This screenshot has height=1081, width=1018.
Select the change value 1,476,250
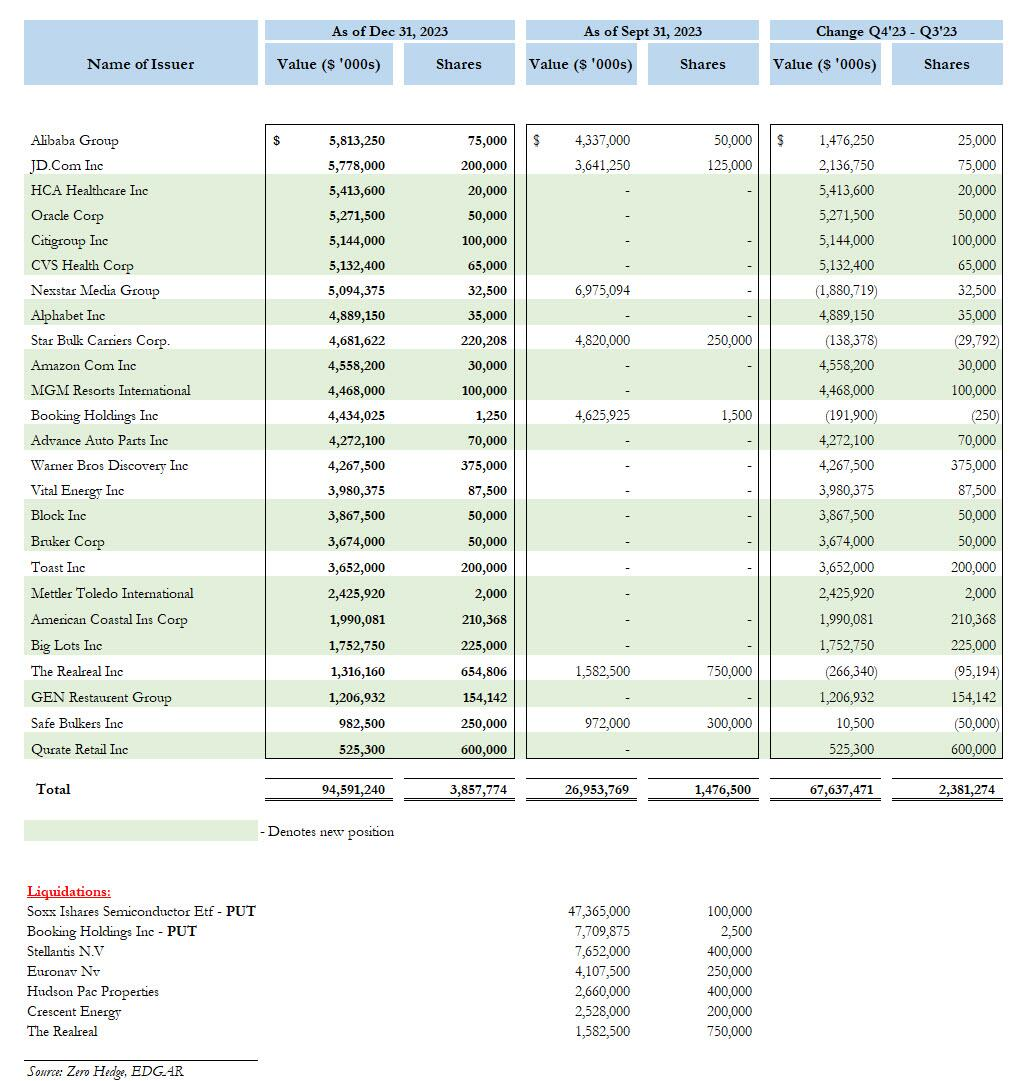[846, 141]
